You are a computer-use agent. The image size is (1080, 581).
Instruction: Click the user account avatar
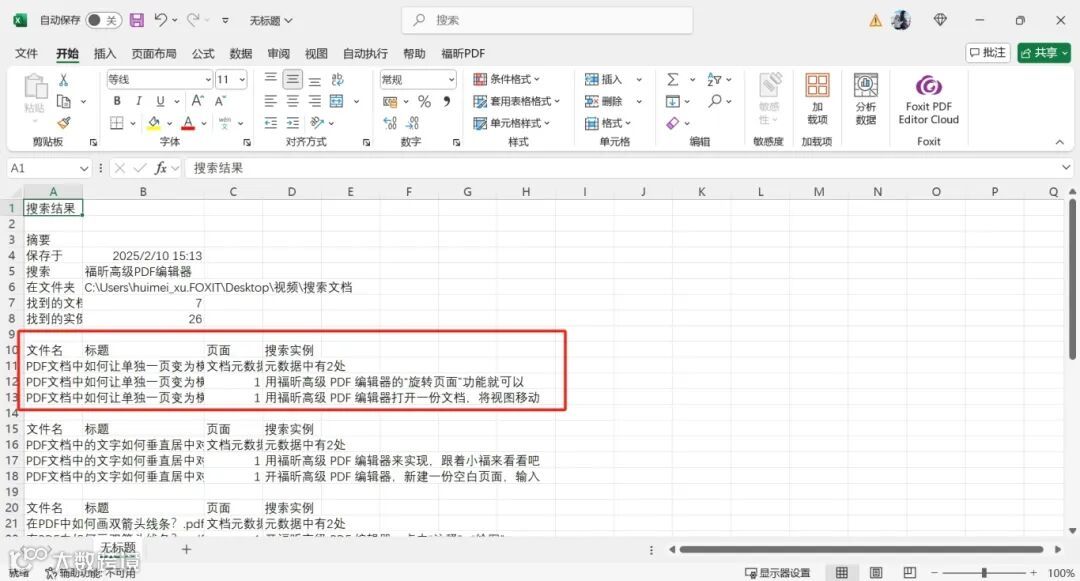[x=901, y=20]
